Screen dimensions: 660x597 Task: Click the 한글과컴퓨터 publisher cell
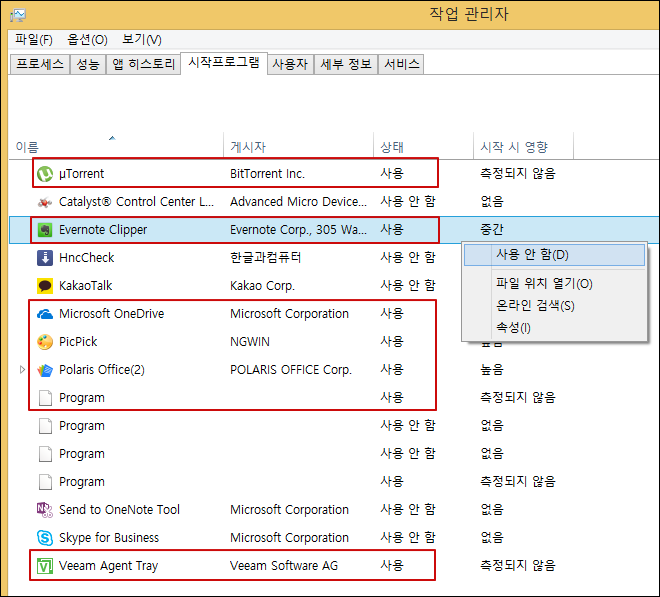coord(266,258)
